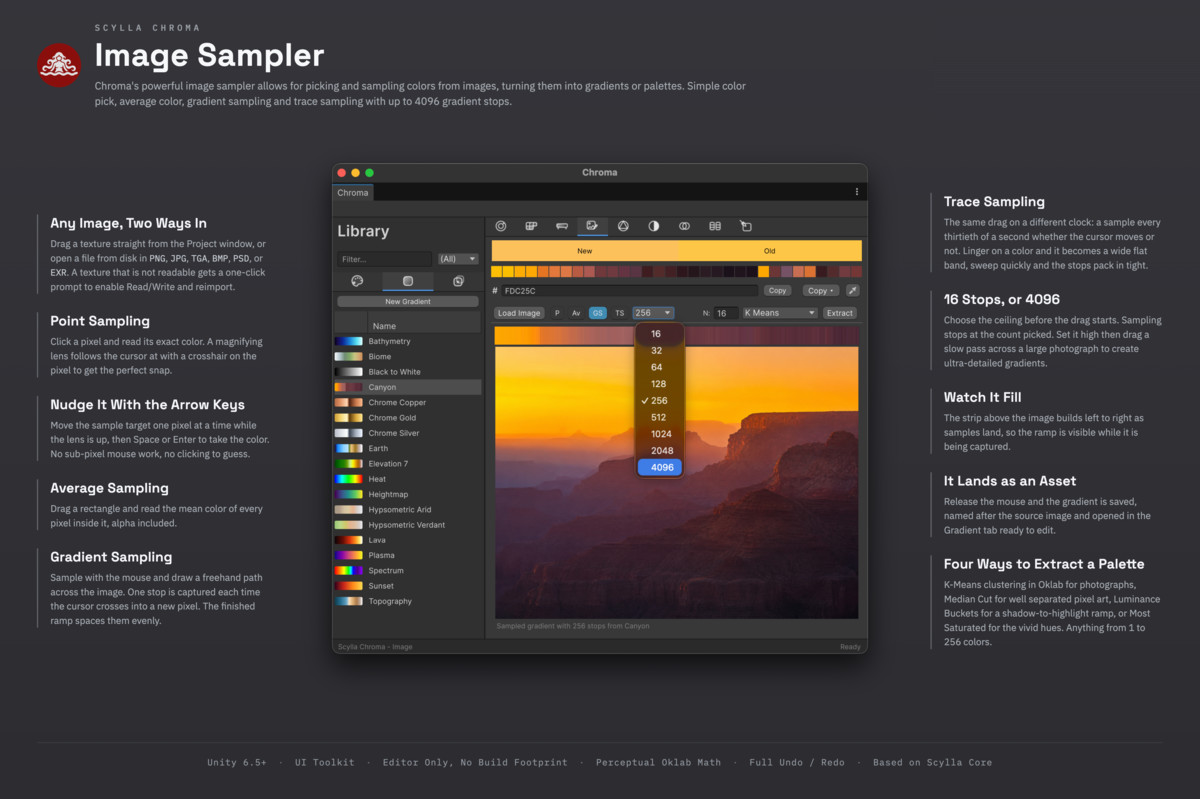Select the Chrome Gold gradient
Screen dimensions: 1200x799
point(408,418)
